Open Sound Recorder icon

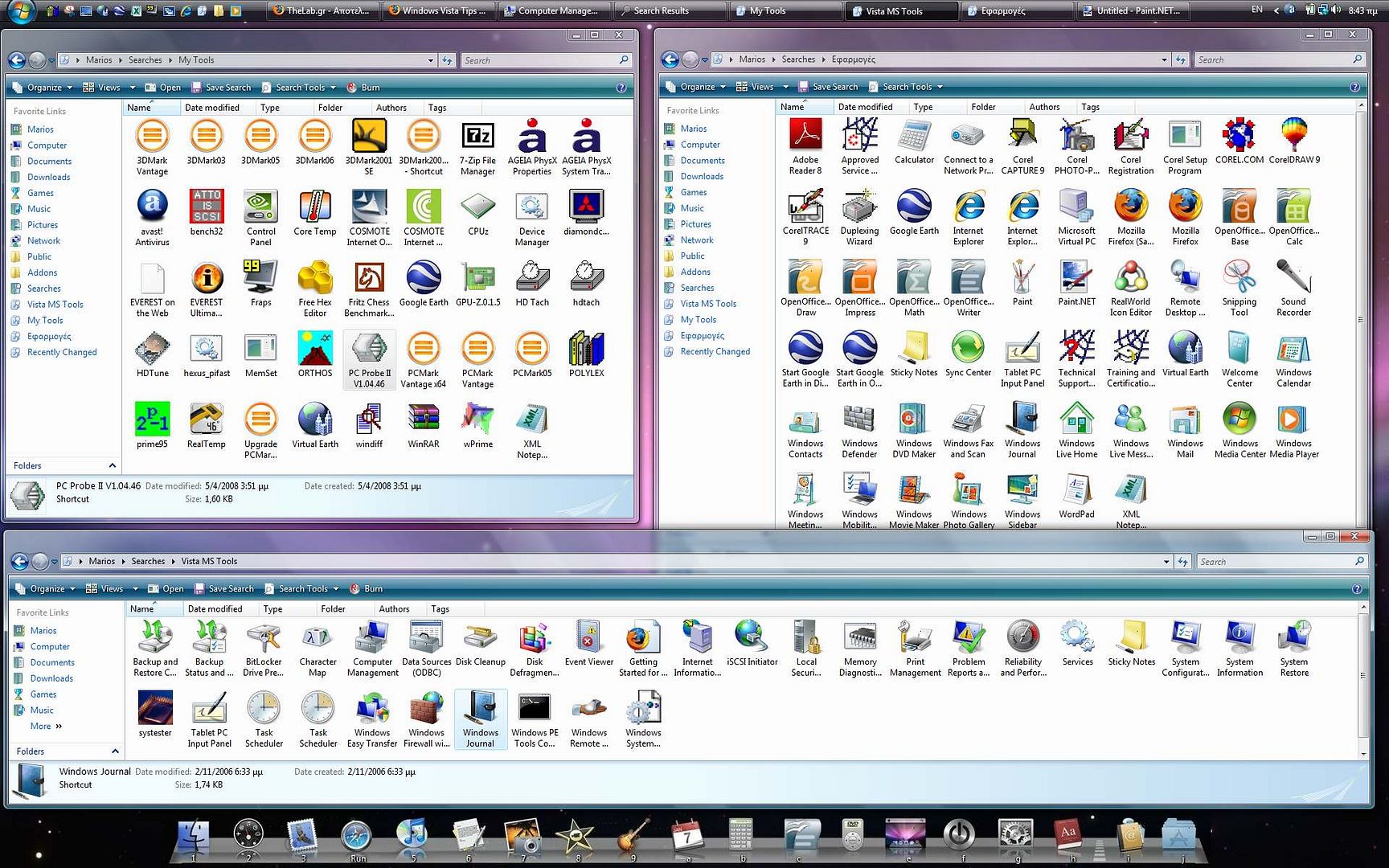click(x=1294, y=289)
